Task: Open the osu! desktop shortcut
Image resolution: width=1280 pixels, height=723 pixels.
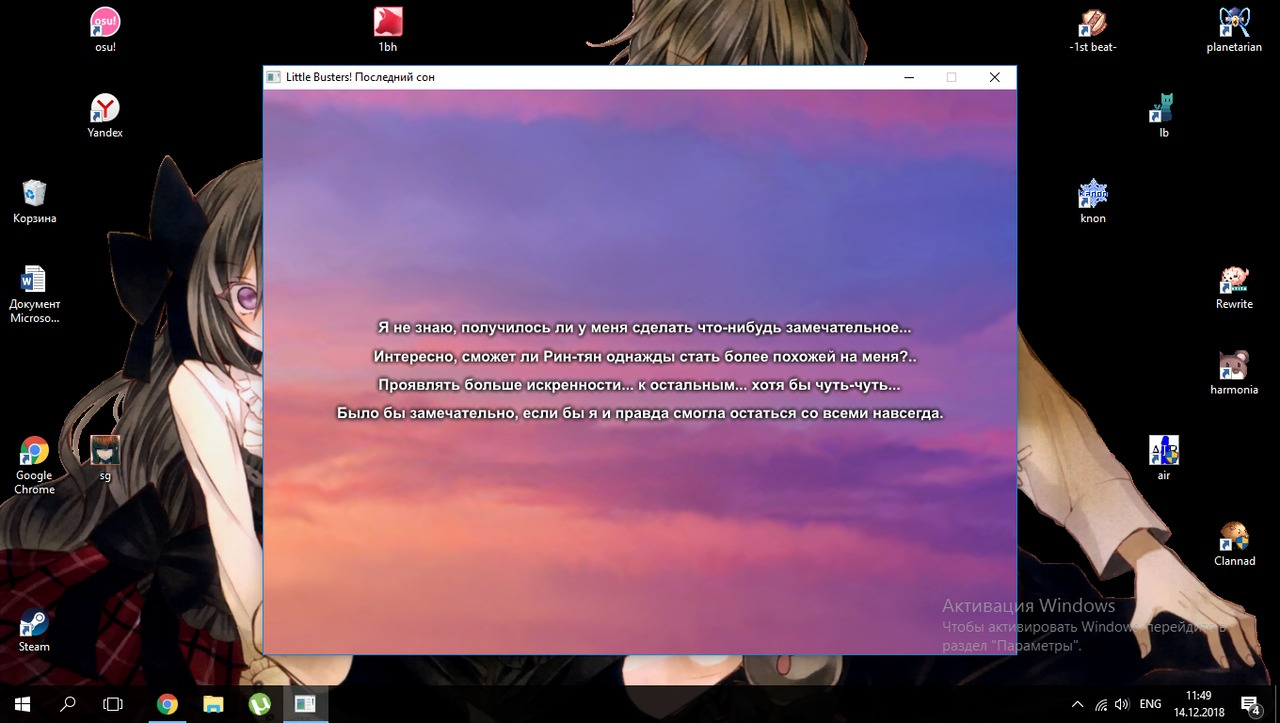Action: (x=104, y=22)
